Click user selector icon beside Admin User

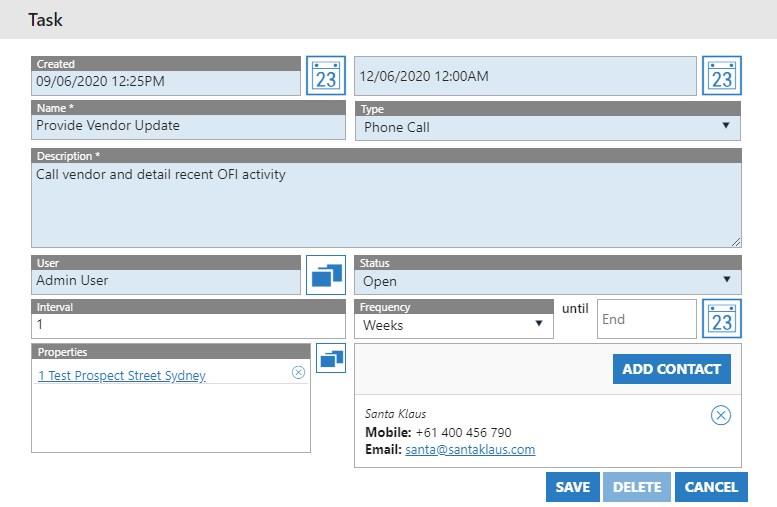pyautogui.click(x=325, y=275)
